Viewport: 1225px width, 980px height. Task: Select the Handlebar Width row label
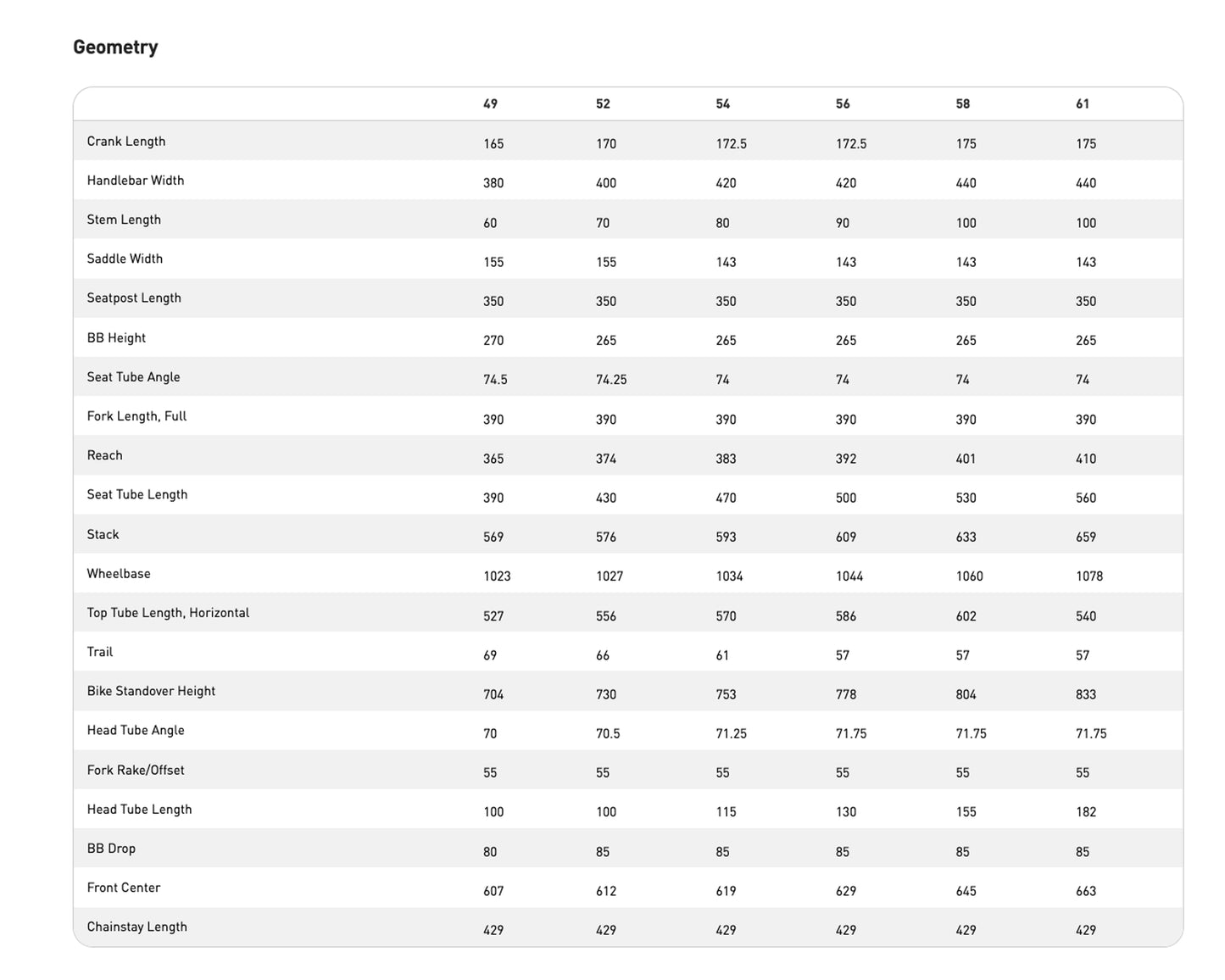(x=136, y=181)
